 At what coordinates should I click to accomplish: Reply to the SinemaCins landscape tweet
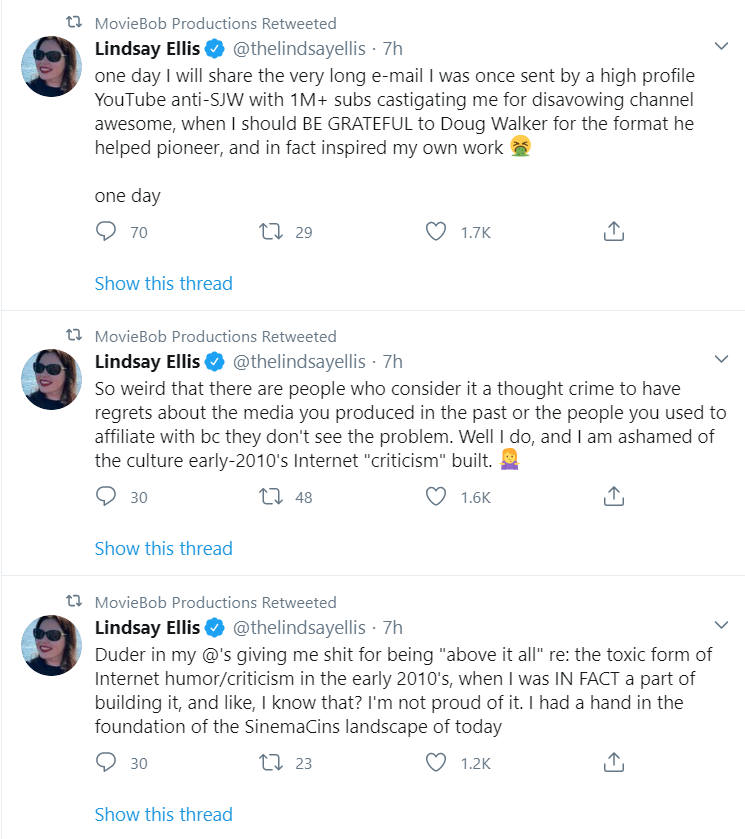tap(106, 762)
